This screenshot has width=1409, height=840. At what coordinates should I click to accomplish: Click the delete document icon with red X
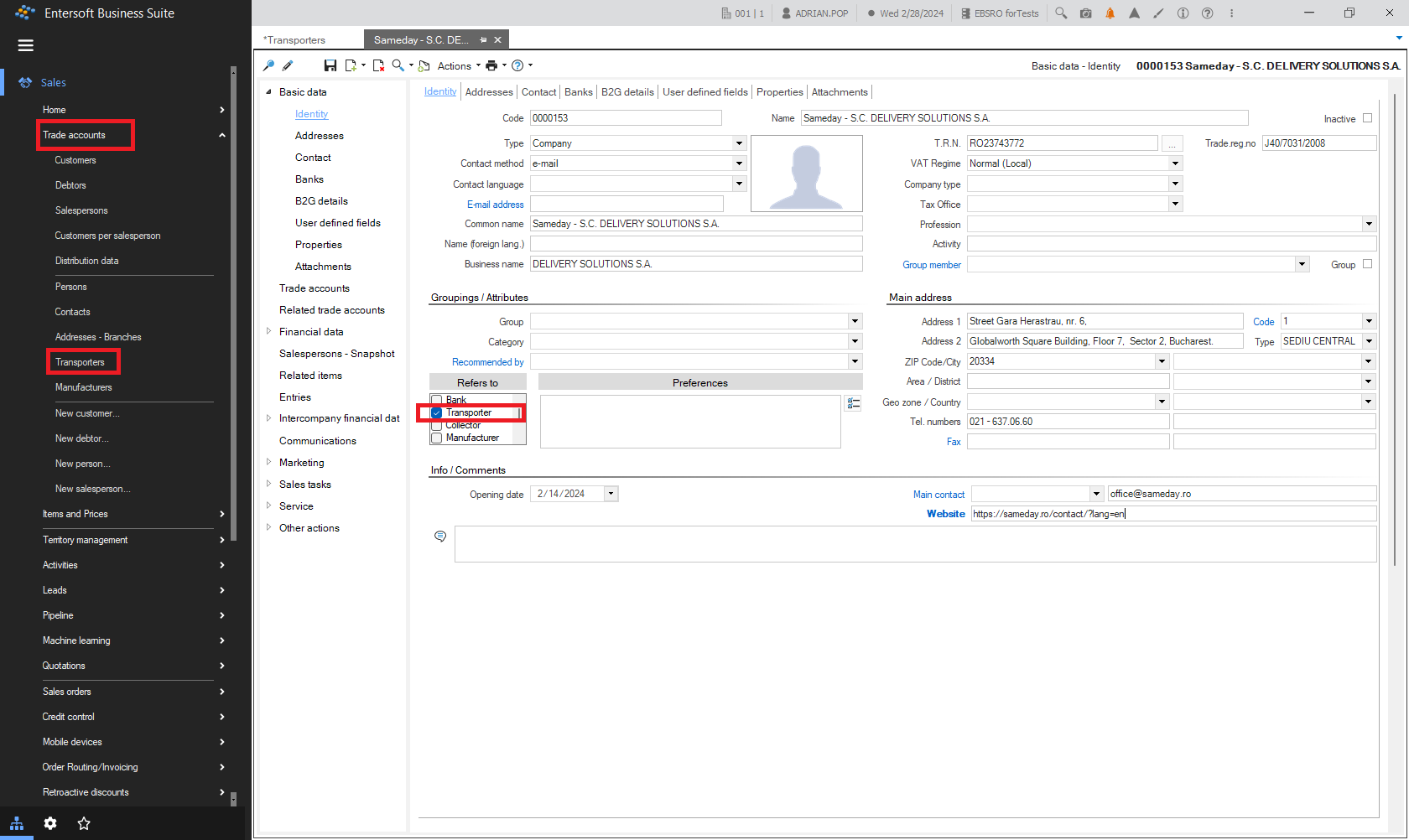pyautogui.click(x=378, y=65)
